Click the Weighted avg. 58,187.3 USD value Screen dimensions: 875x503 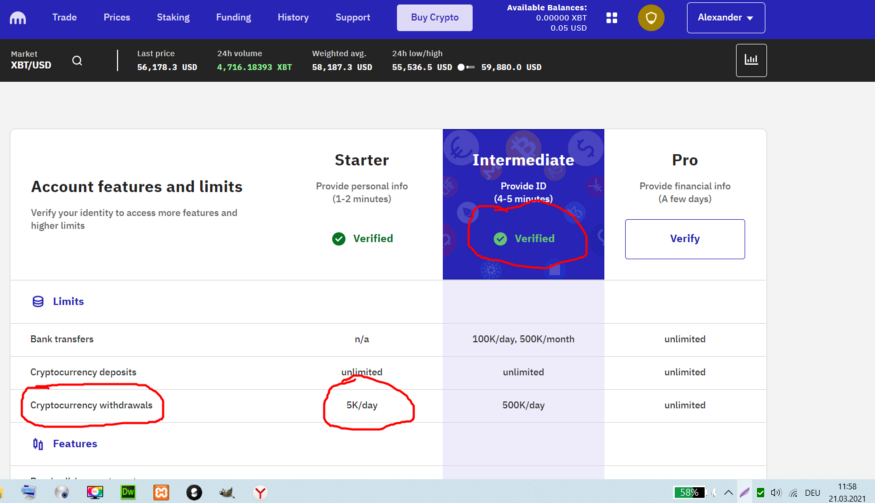[x=342, y=67]
